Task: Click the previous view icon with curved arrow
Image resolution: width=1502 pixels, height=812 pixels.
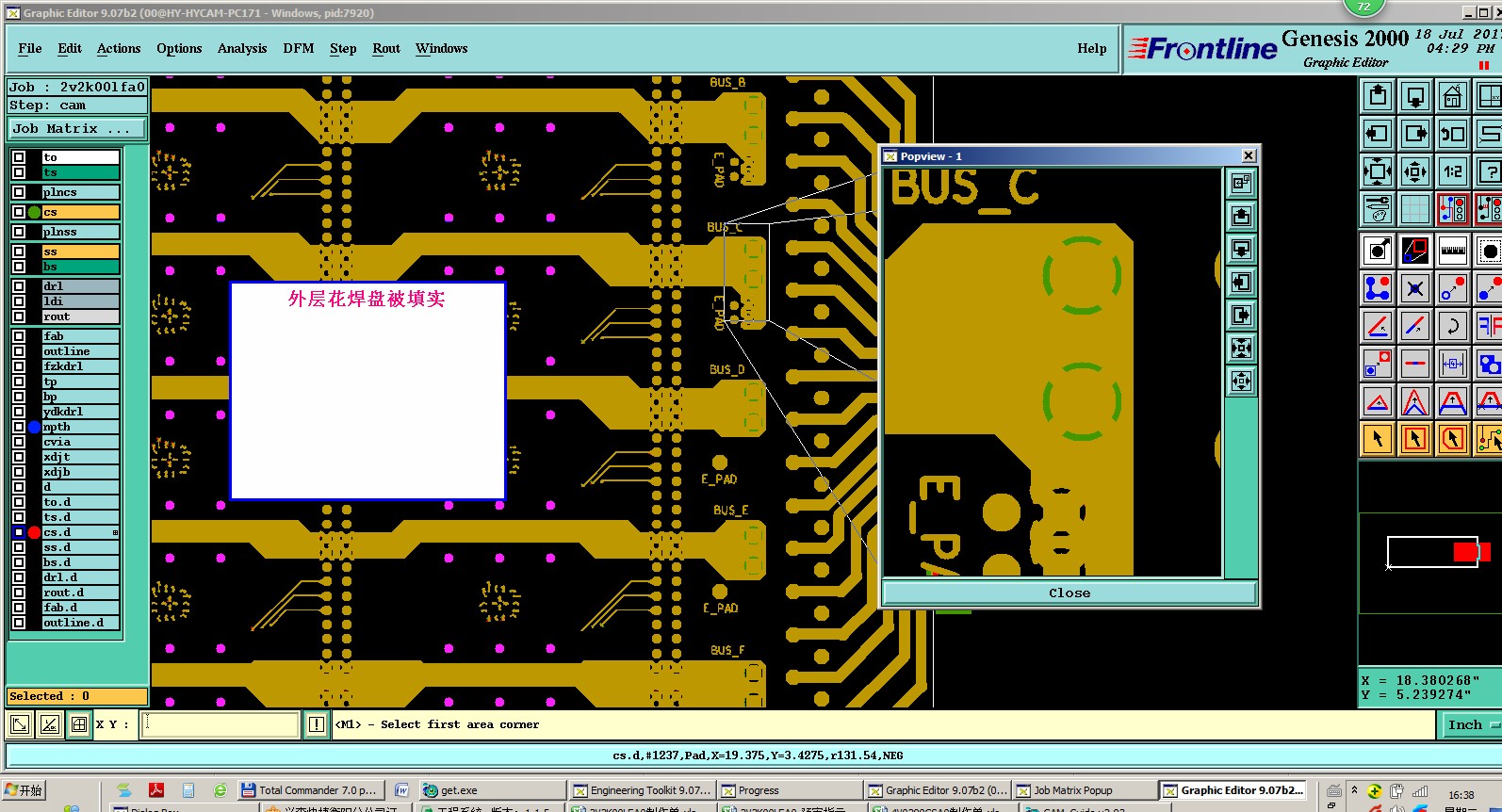Action: tap(1452, 134)
